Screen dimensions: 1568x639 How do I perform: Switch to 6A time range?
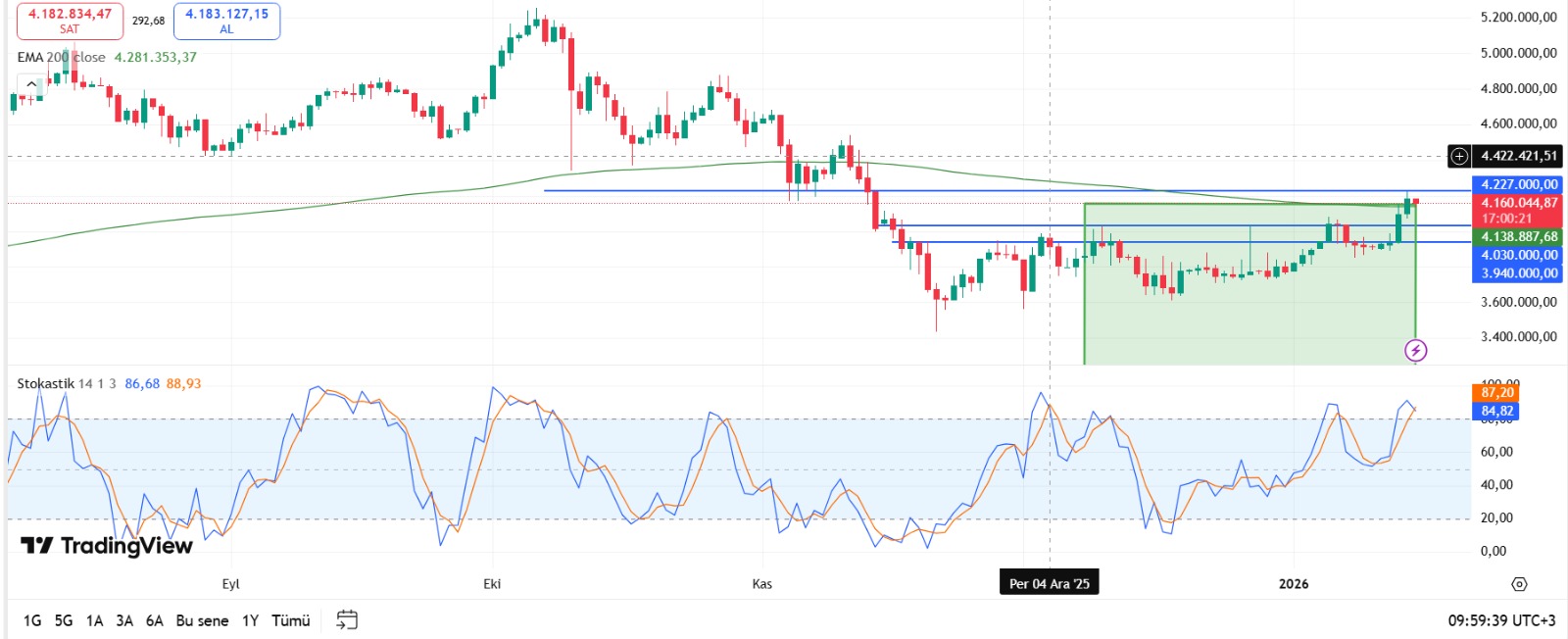tap(155, 620)
